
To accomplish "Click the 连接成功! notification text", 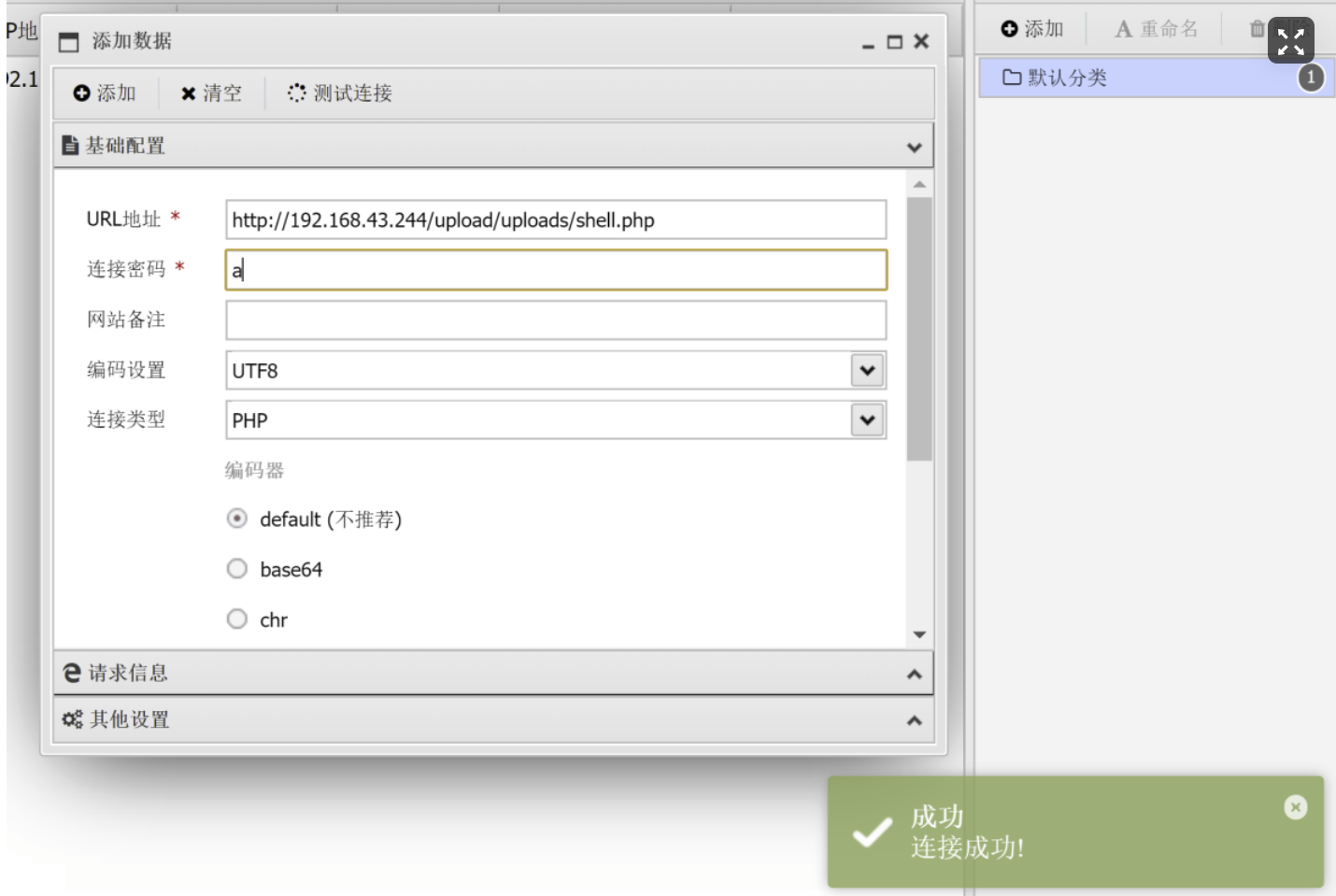I will 968,847.
